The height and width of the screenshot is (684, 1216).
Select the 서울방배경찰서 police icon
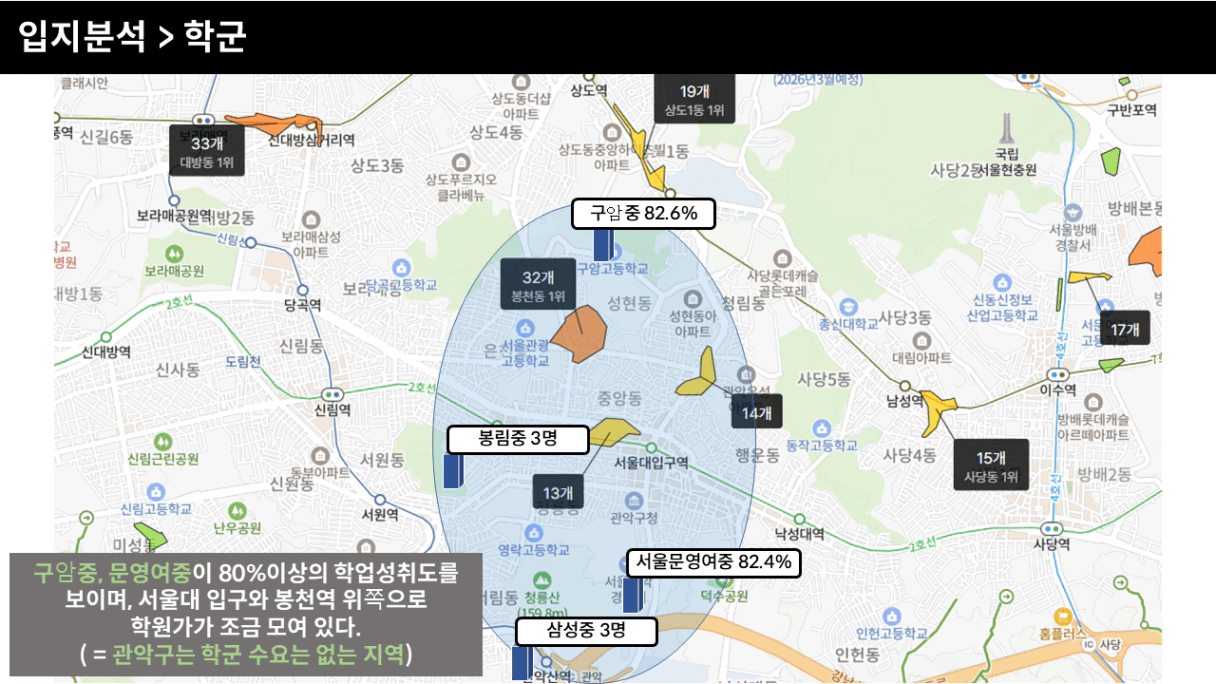click(1073, 212)
